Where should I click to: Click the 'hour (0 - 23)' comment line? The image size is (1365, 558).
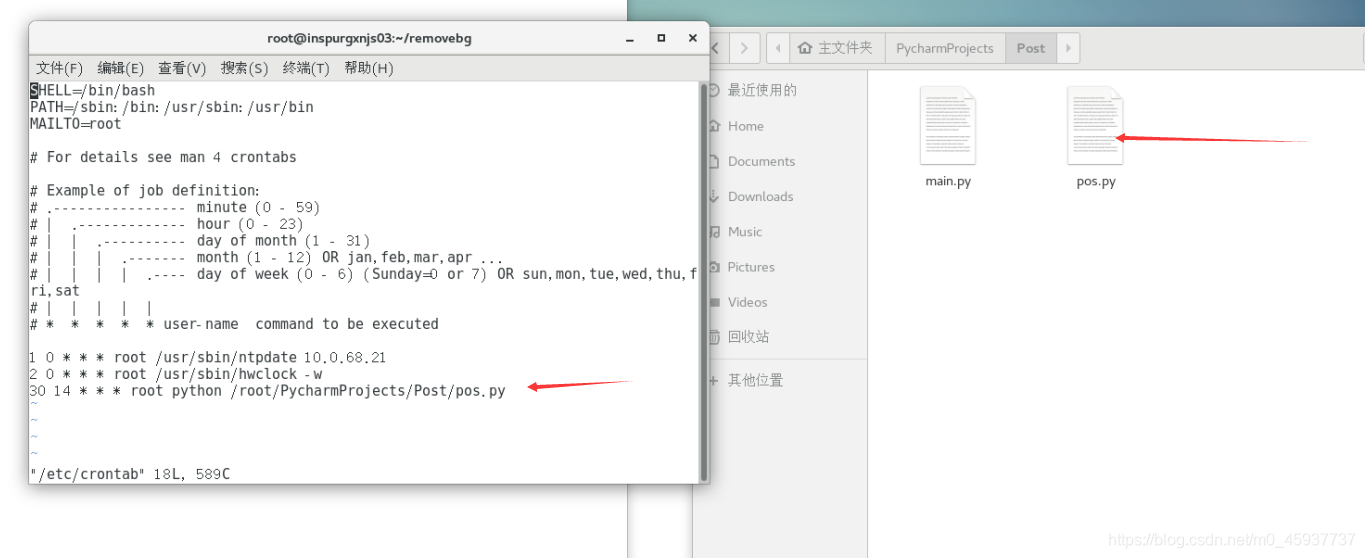[x=166, y=224]
